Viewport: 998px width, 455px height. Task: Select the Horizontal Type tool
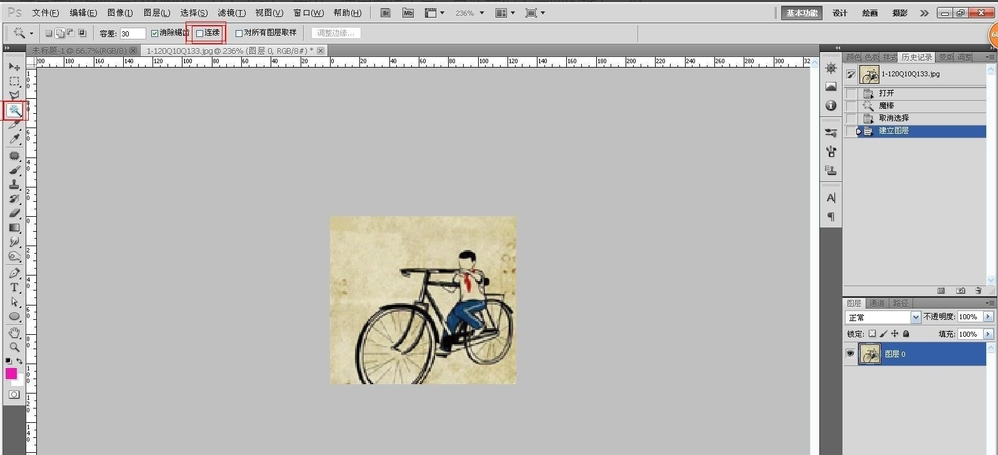(14, 288)
